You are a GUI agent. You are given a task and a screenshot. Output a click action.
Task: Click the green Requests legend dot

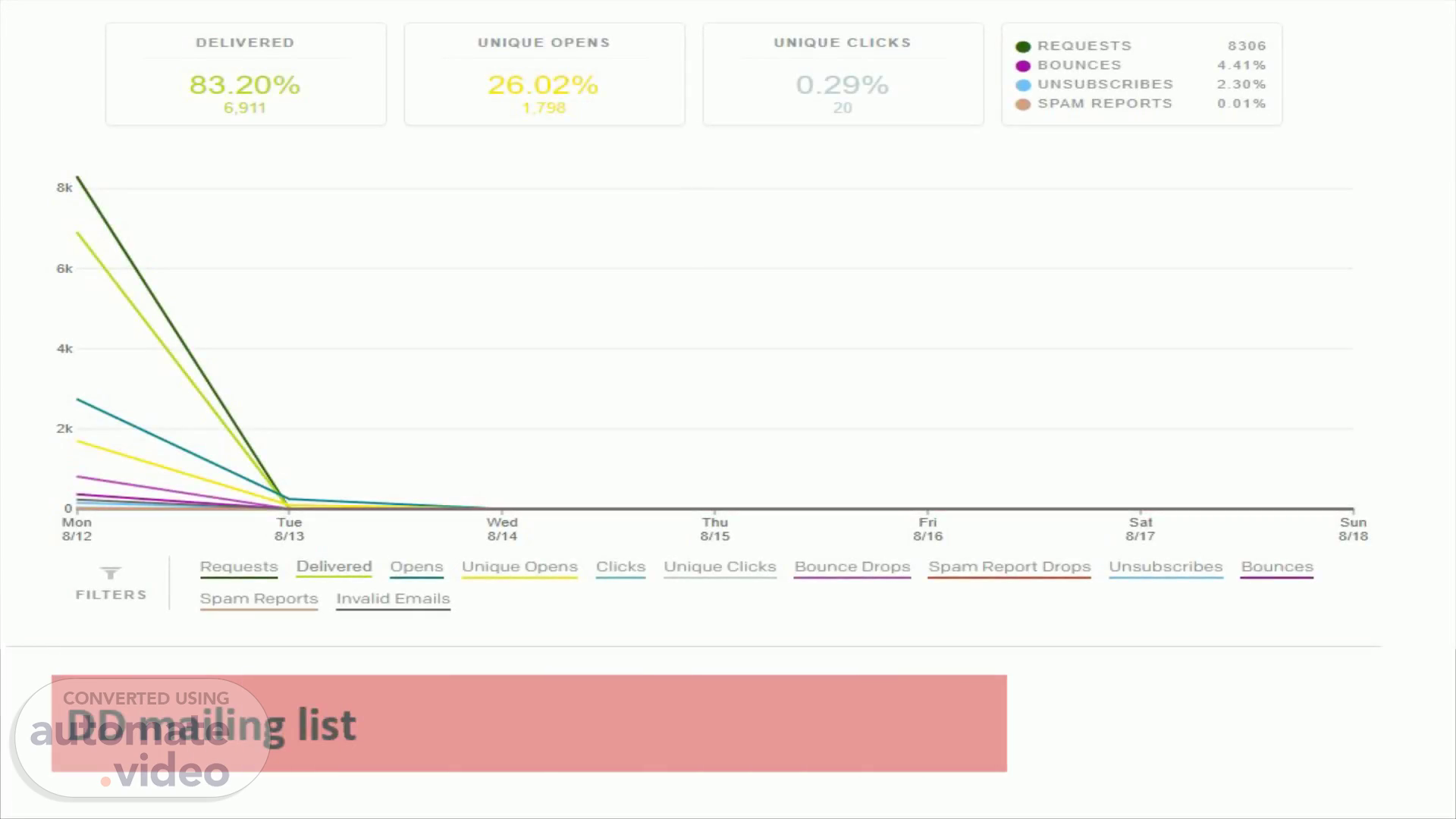[x=1023, y=47]
